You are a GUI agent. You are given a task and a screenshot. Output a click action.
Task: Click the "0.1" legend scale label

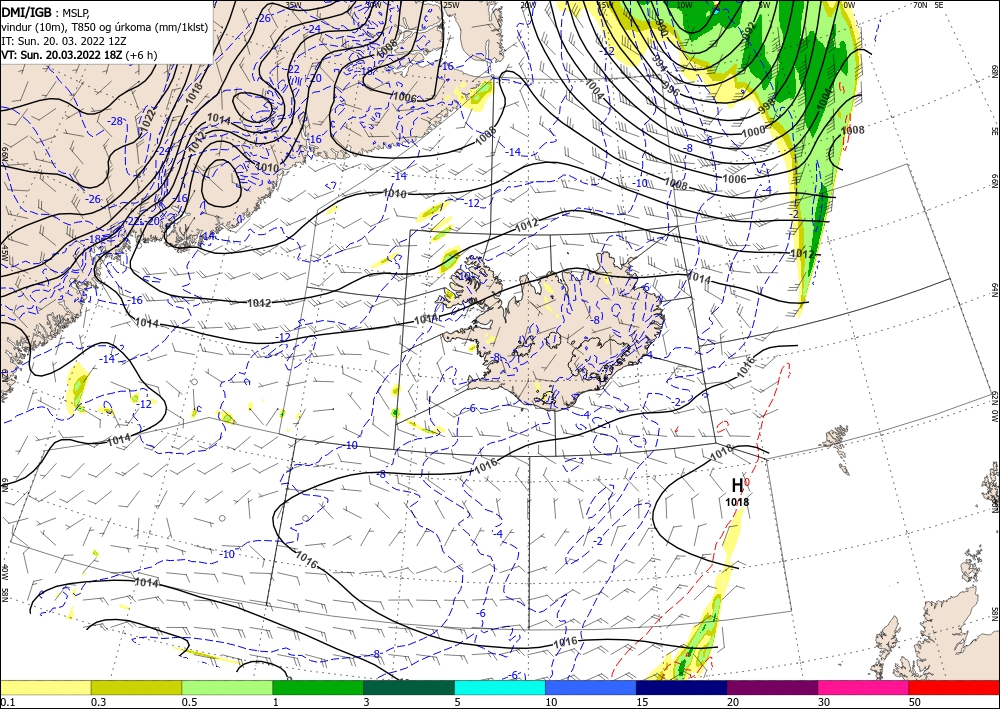6,702
